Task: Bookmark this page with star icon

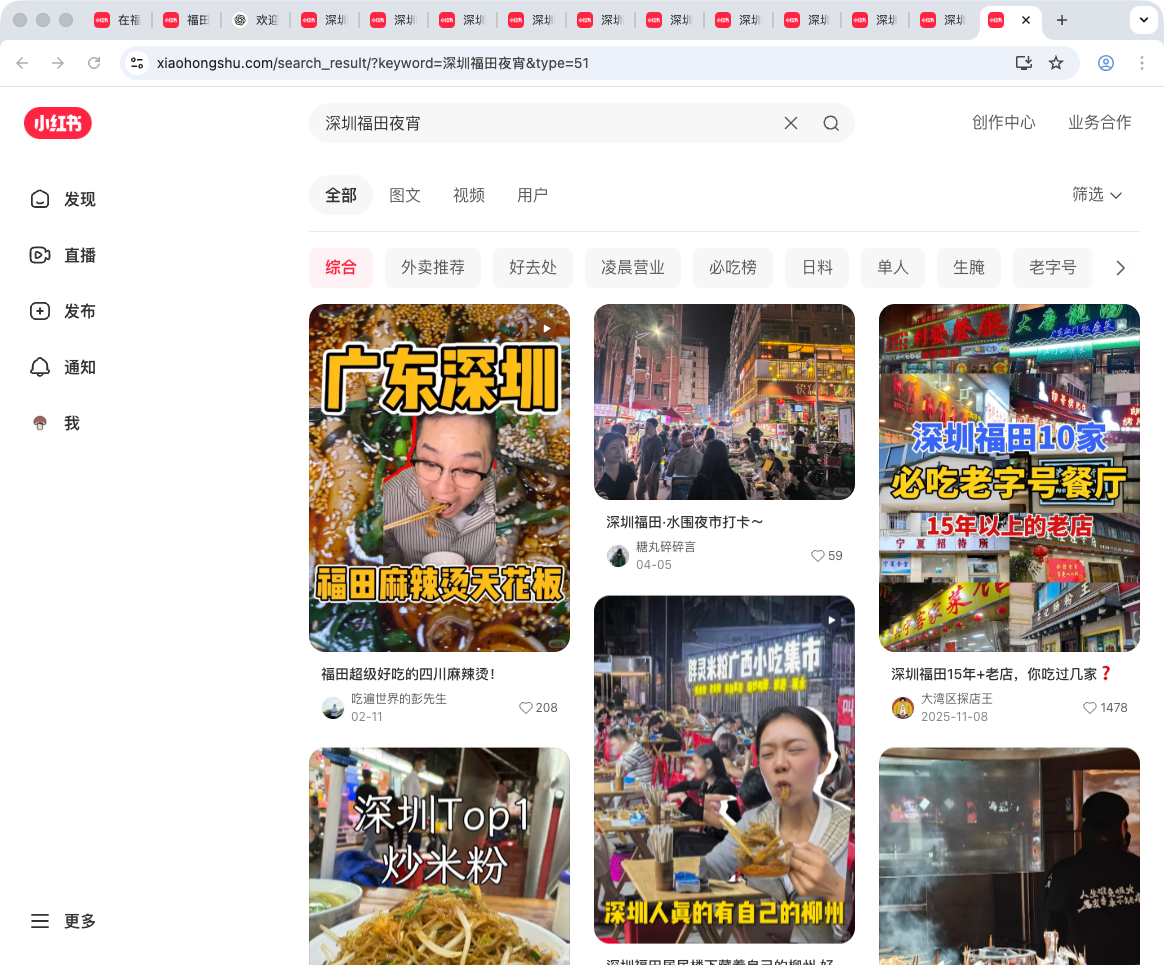Action: pos(1056,63)
